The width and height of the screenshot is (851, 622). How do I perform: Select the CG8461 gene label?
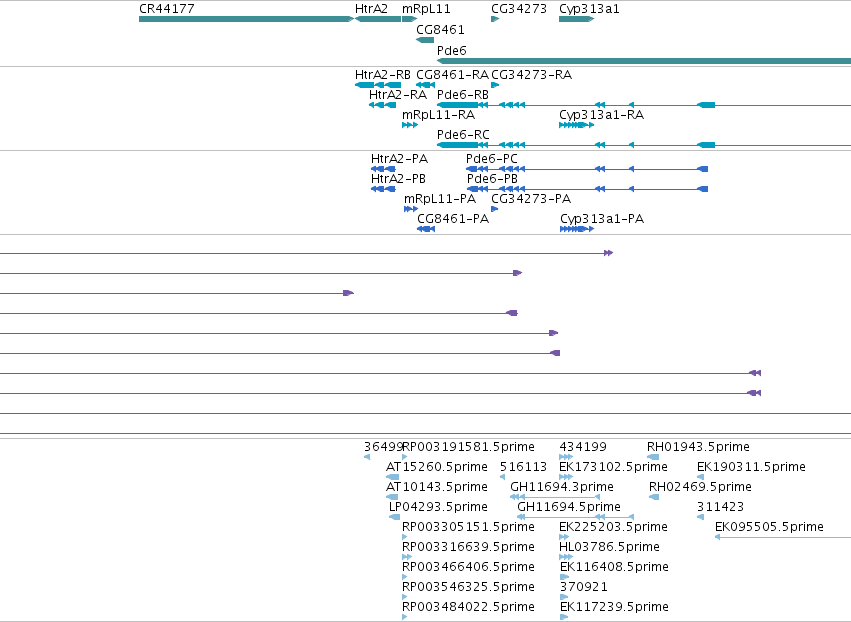[440, 29]
